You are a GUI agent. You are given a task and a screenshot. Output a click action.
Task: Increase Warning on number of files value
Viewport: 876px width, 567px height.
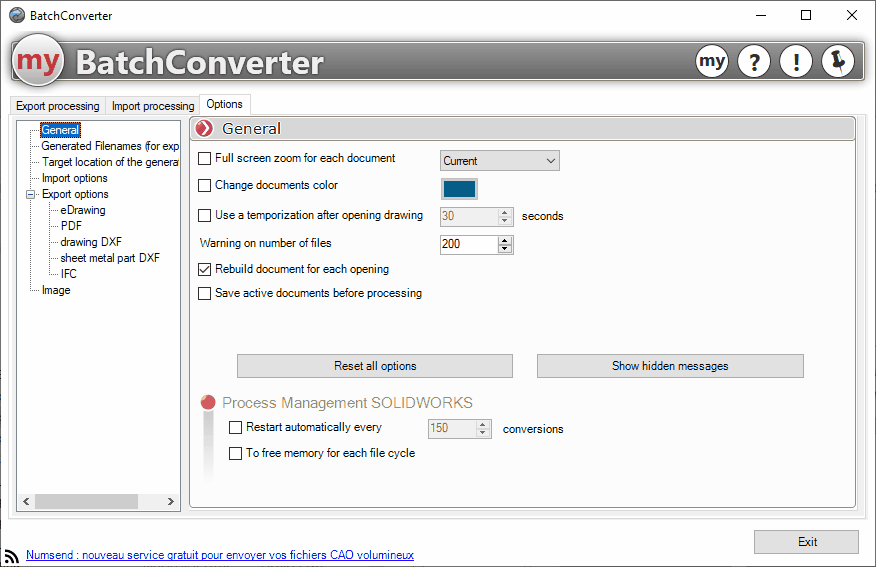[505, 240]
